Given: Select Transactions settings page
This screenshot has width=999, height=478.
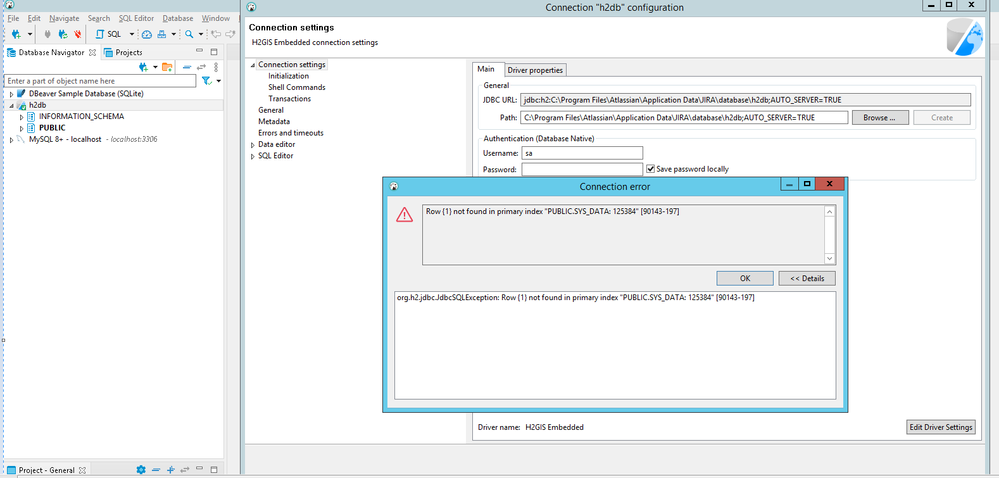Looking at the screenshot, I should (x=290, y=99).
